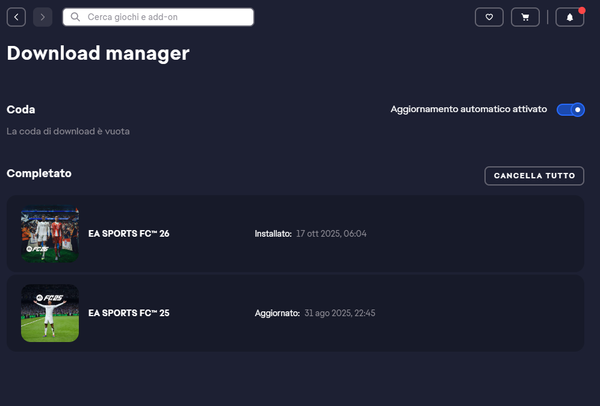Focus the "Cerca giochi e add-on" search field
The height and width of the screenshot is (406, 600).
pos(165,17)
